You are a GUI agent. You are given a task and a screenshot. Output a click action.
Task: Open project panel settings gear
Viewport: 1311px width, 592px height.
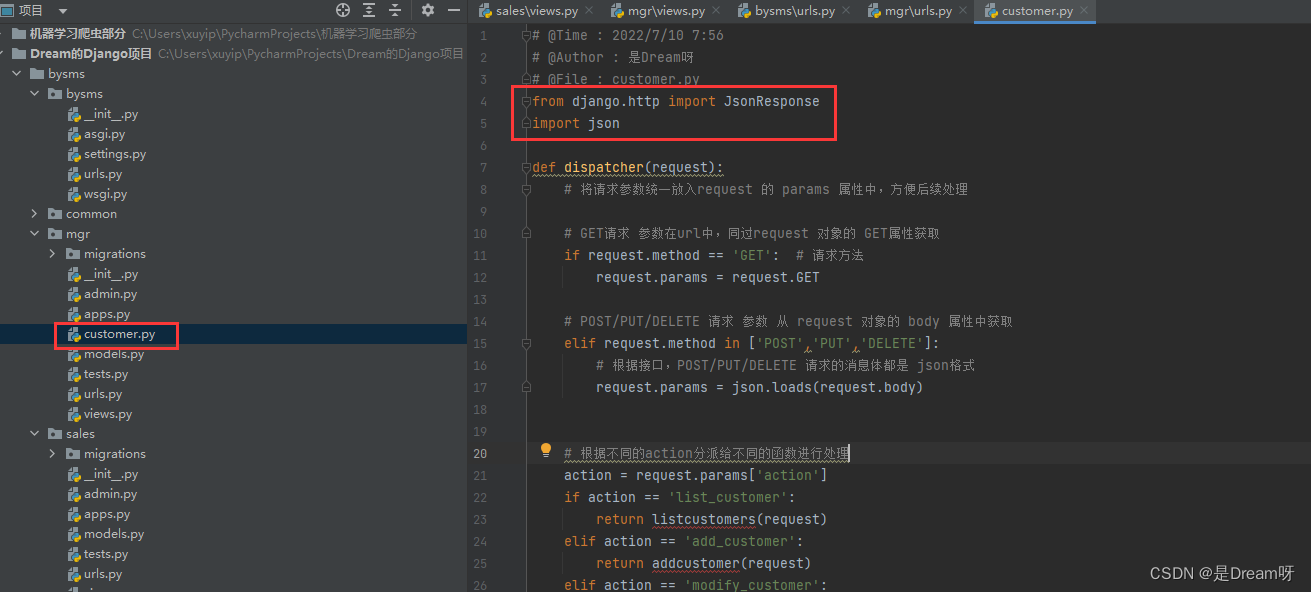coord(428,10)
